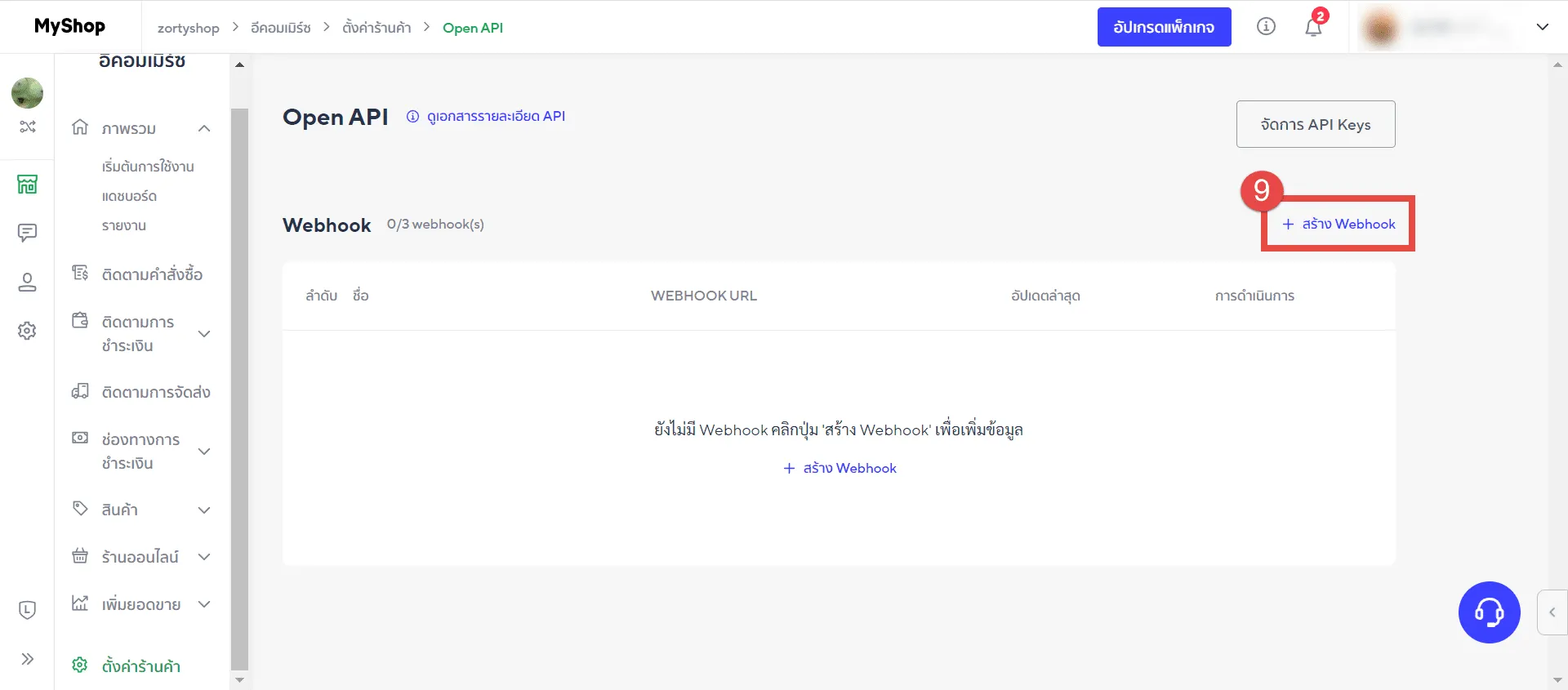The width and height of the screenshot is (1568, 690).
Task: Open the info circle icon in header
Action: click(x=1266, y=27)
